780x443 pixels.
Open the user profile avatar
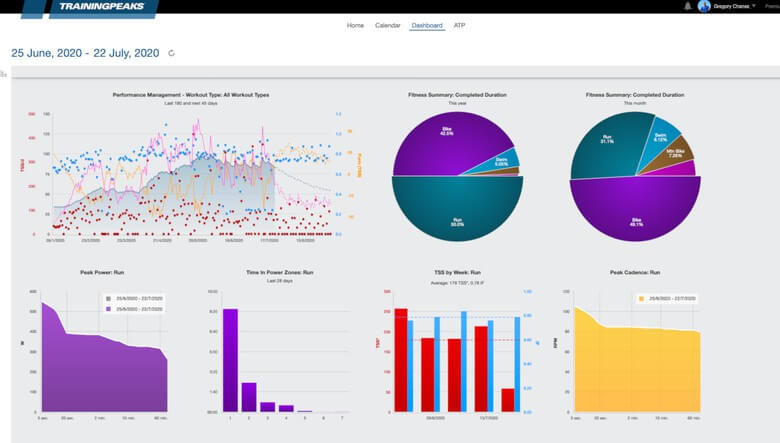703,6
